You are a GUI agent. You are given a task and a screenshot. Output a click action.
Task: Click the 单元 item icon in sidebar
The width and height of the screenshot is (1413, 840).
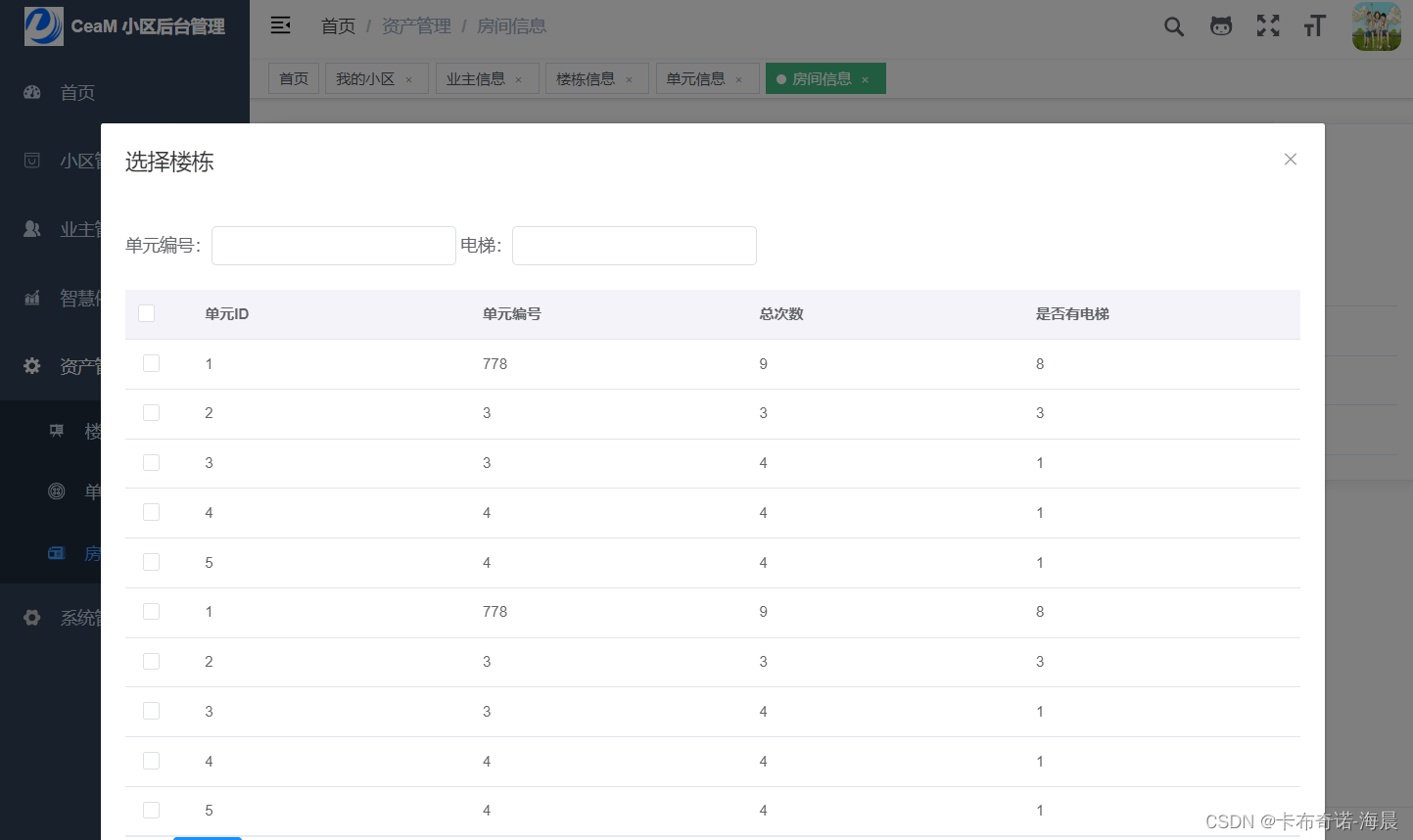coord(56,491)
